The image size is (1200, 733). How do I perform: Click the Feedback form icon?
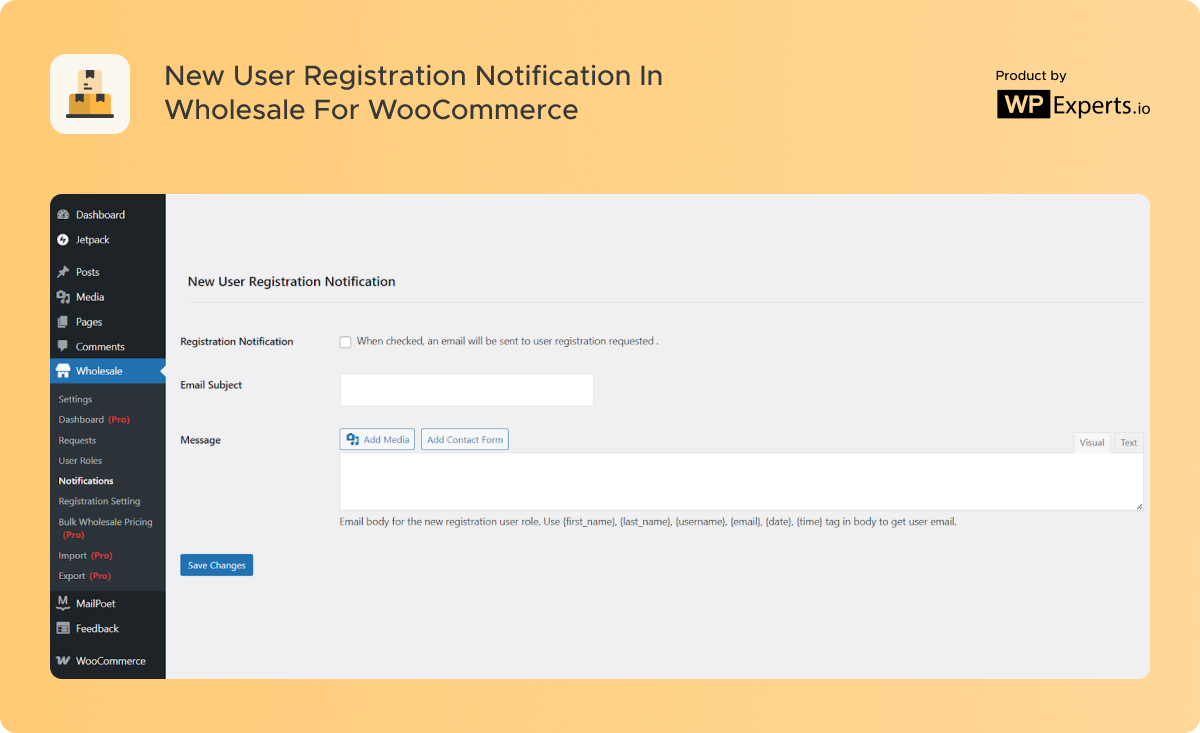click(x=63, y=629)
